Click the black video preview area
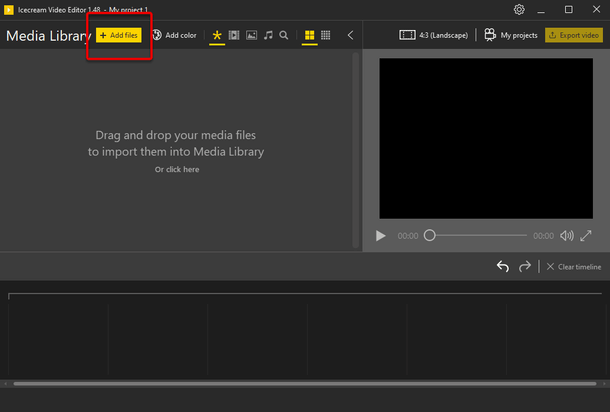This screenshot has height=412, width=610. coord(486,139)
